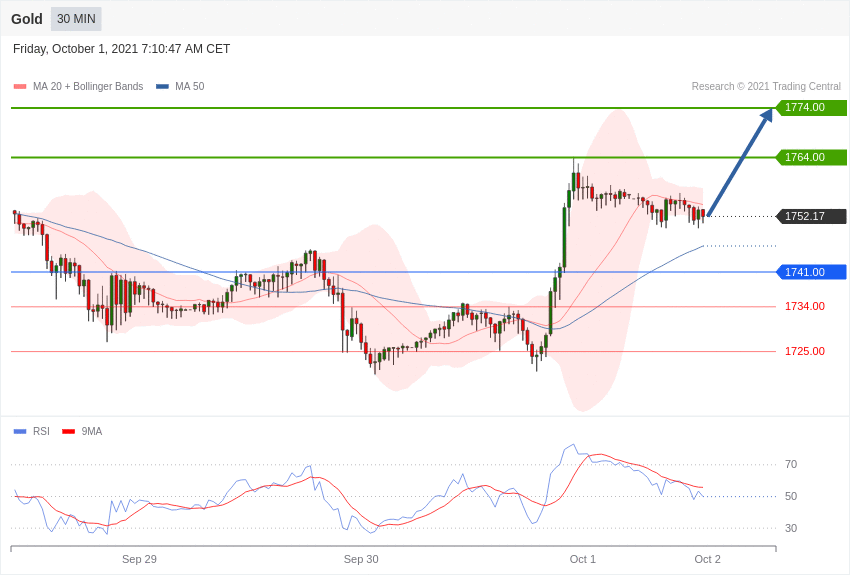Click the 1725.00 red support label

click(805, 351)
